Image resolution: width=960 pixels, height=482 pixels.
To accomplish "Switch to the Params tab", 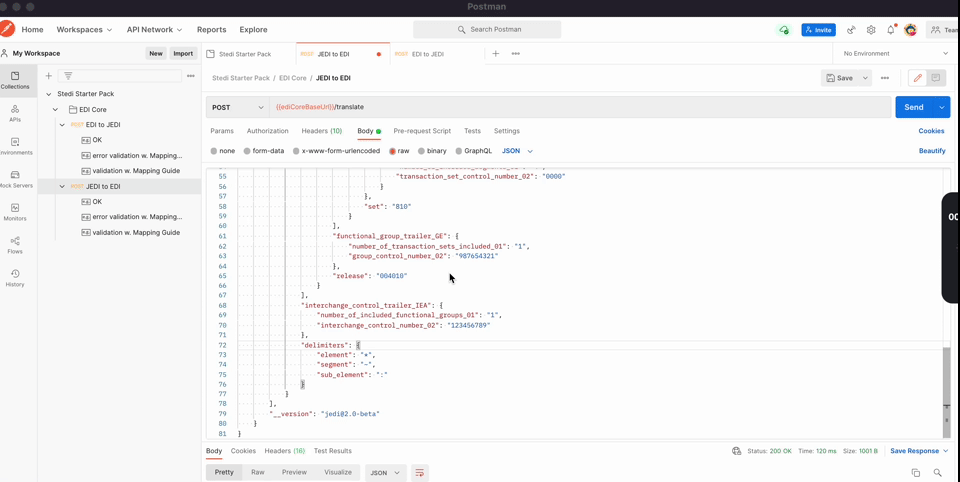I will pyautogui.click(x=222, y=131).
